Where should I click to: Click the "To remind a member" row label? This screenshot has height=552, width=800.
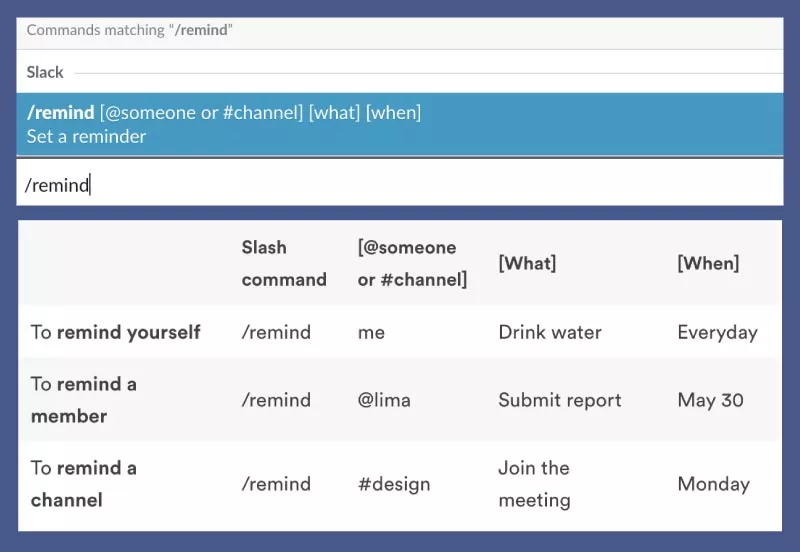point(84,399)
